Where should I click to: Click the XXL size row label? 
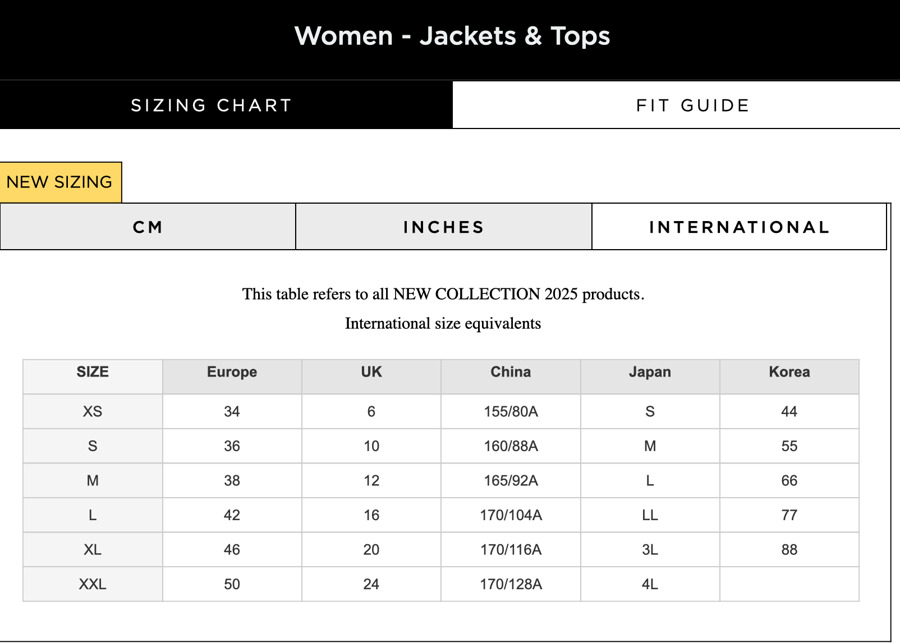[92, 584]
